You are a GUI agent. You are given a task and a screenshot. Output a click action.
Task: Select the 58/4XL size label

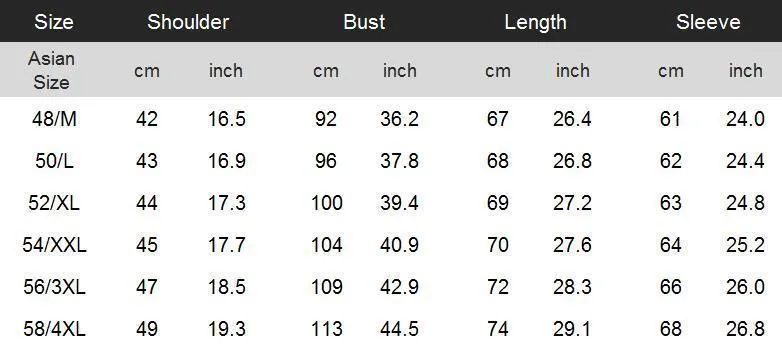[x=54, y=329]
